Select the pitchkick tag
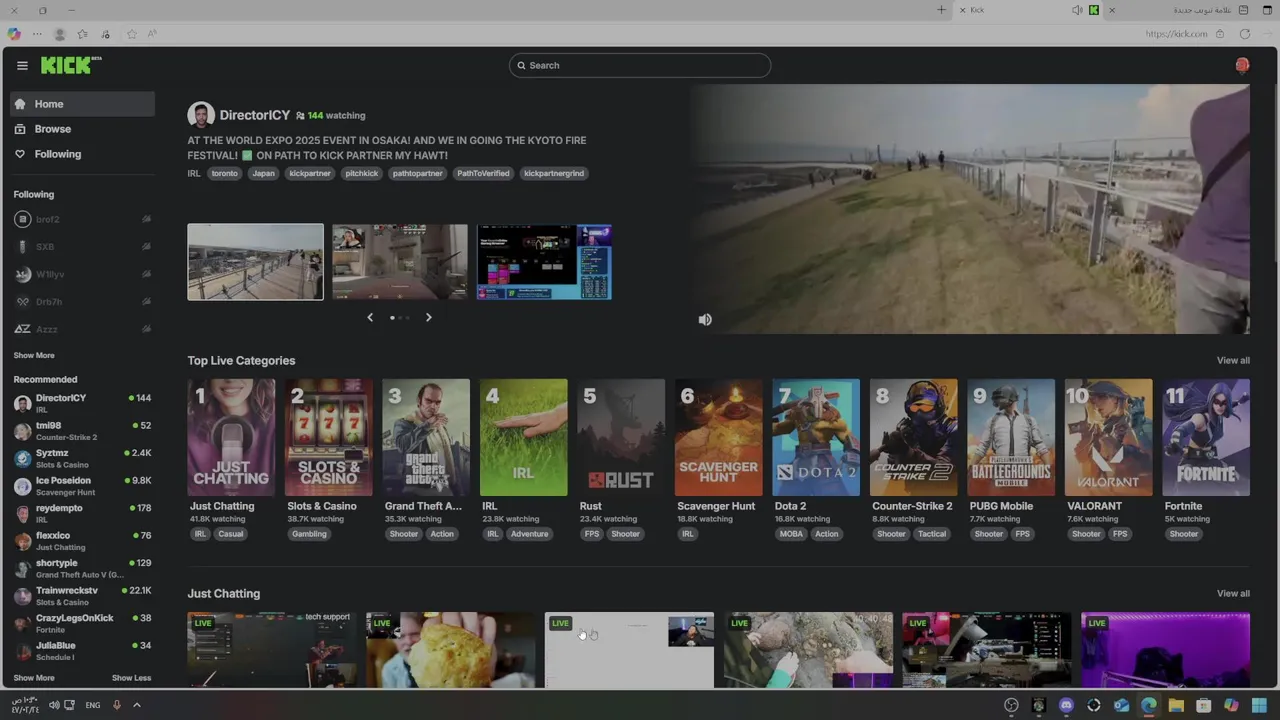1280x720 pixels. 362,173
